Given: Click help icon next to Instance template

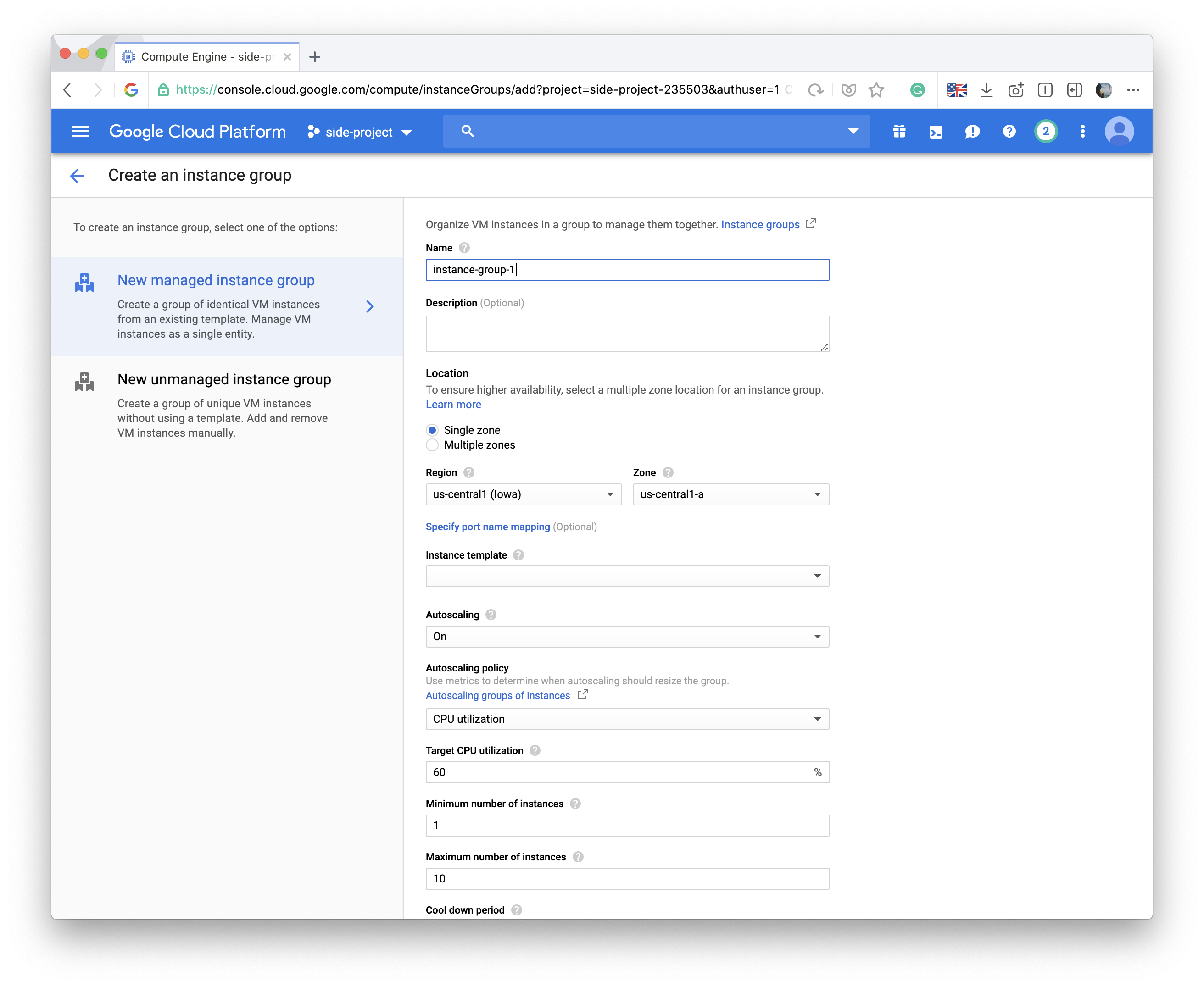Looking at the screenshot, I should pos(518,555).
